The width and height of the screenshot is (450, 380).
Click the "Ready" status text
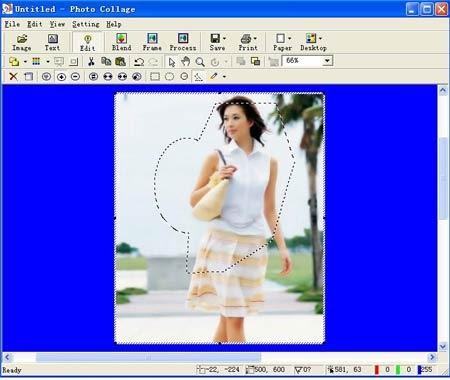point(12,370)
